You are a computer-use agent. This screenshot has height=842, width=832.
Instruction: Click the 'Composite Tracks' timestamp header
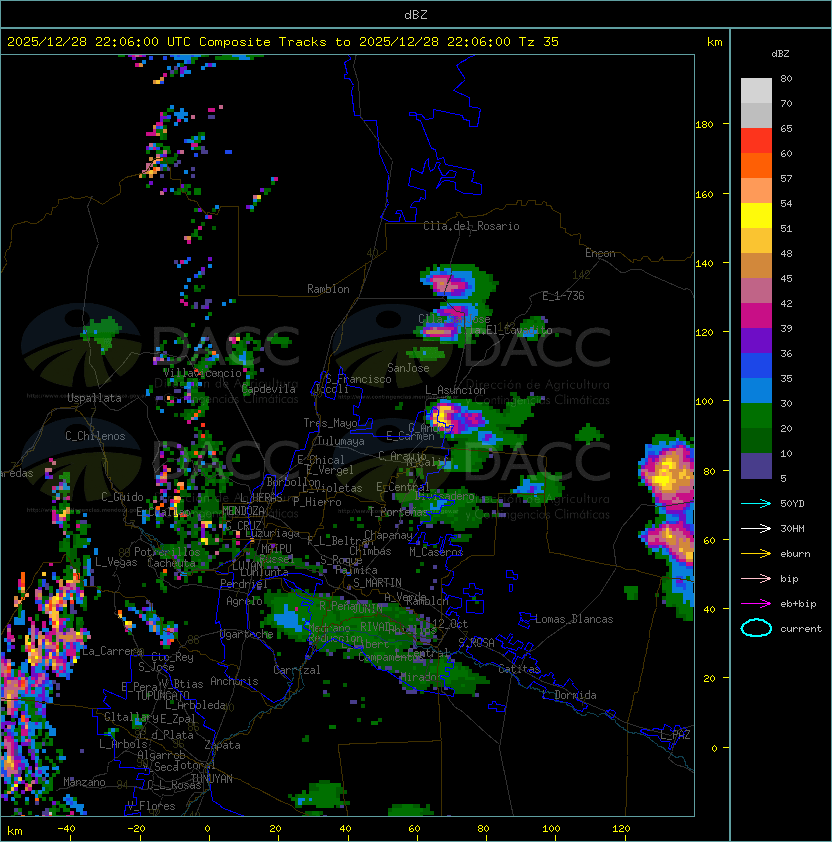tap(283, 42)
